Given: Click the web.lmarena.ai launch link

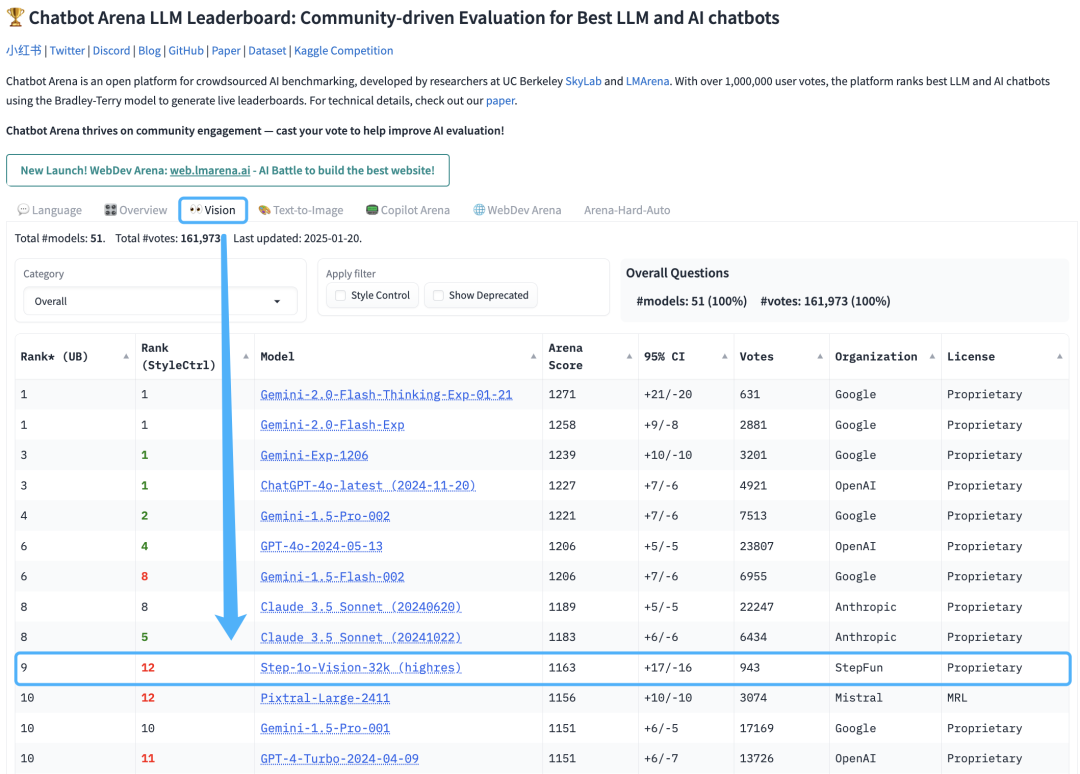Looking at the screenshot, I should point(210,170).
